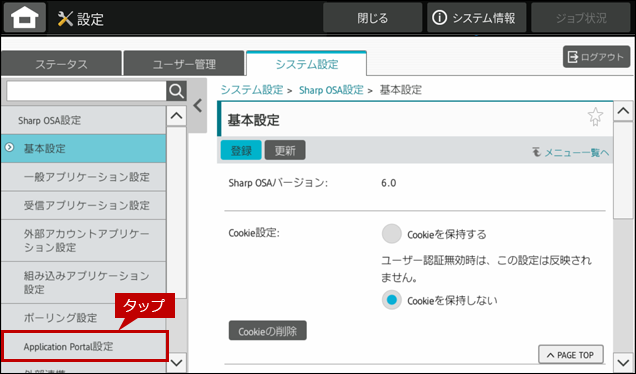Switch to ユーザー管理 tab
The height and width of the screenshot is (374, 636).
click(x=184, y=64)
